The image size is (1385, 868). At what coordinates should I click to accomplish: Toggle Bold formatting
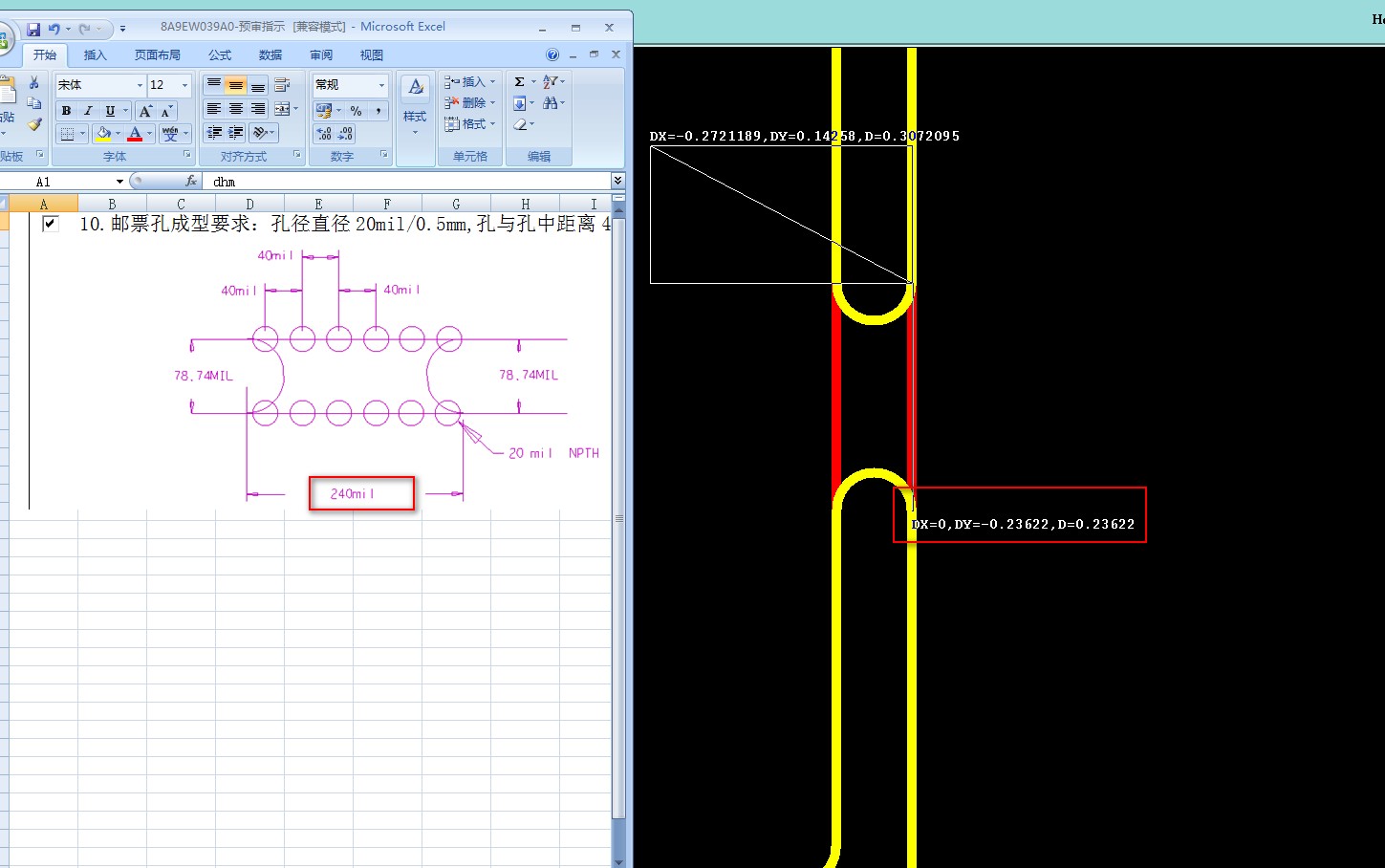[66, 111]
